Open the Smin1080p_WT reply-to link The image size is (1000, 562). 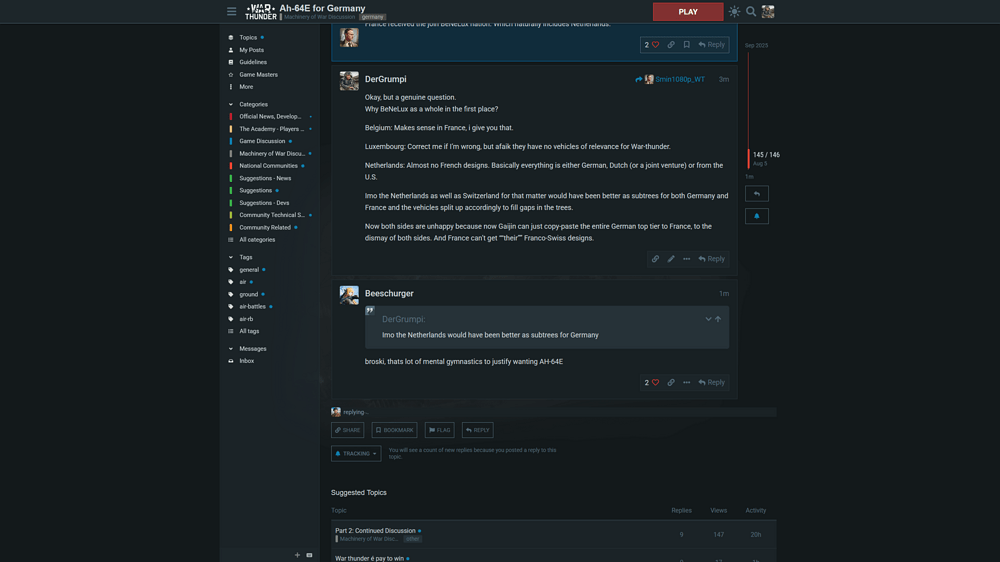[x=670, y=79]
